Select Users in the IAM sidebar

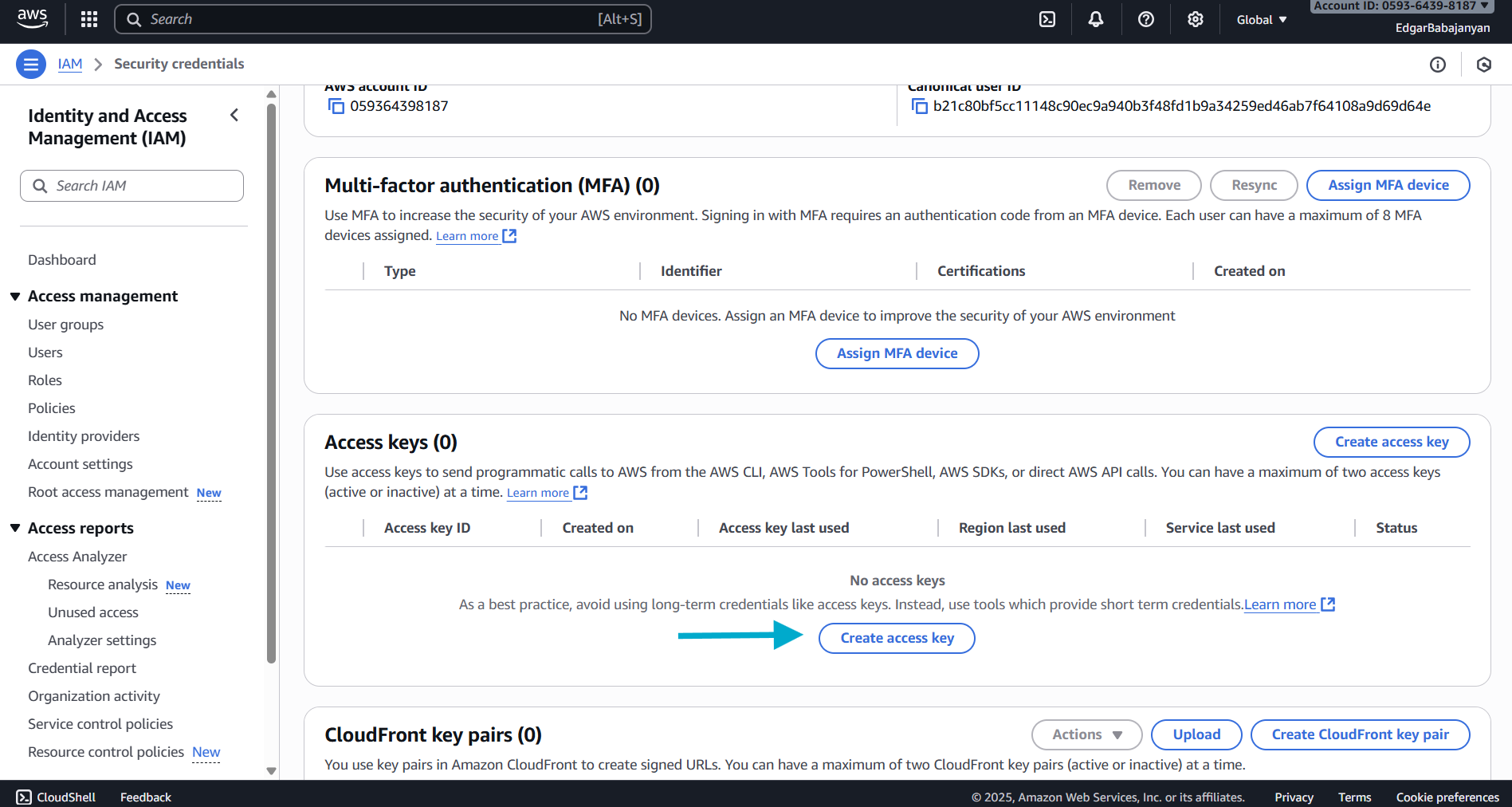coord(45,352)
